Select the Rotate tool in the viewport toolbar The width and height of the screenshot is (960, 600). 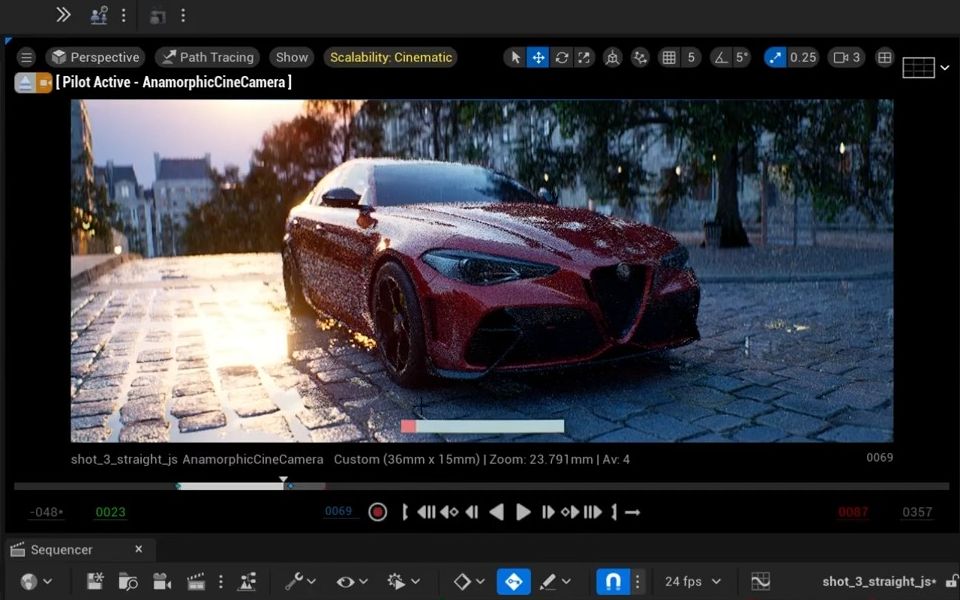point(561,57)
